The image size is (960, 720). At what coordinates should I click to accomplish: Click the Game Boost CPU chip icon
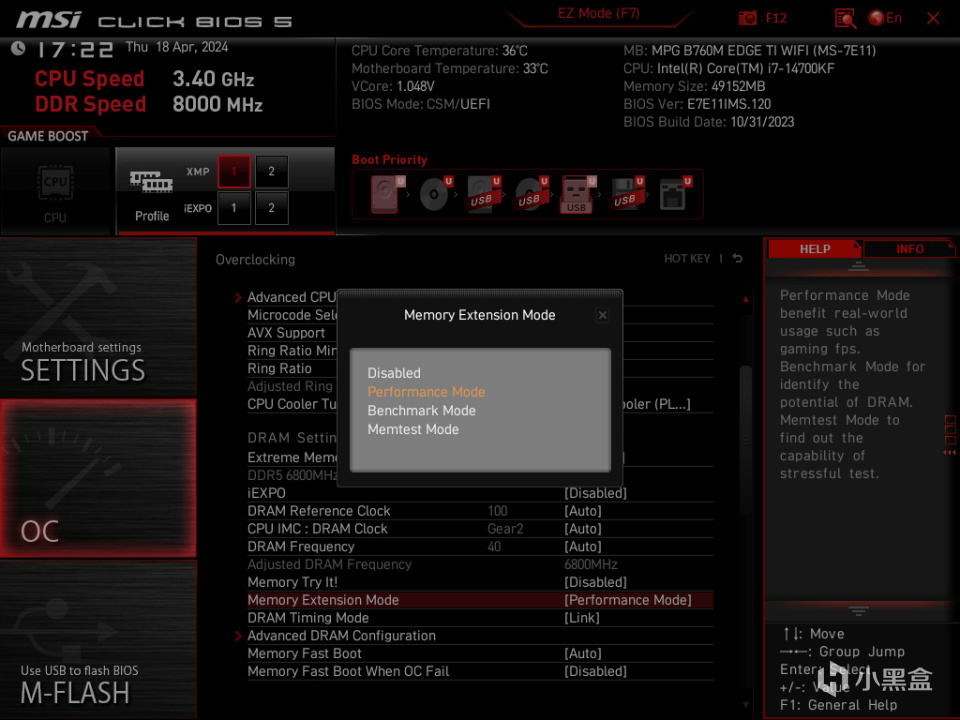pos(56,182)
